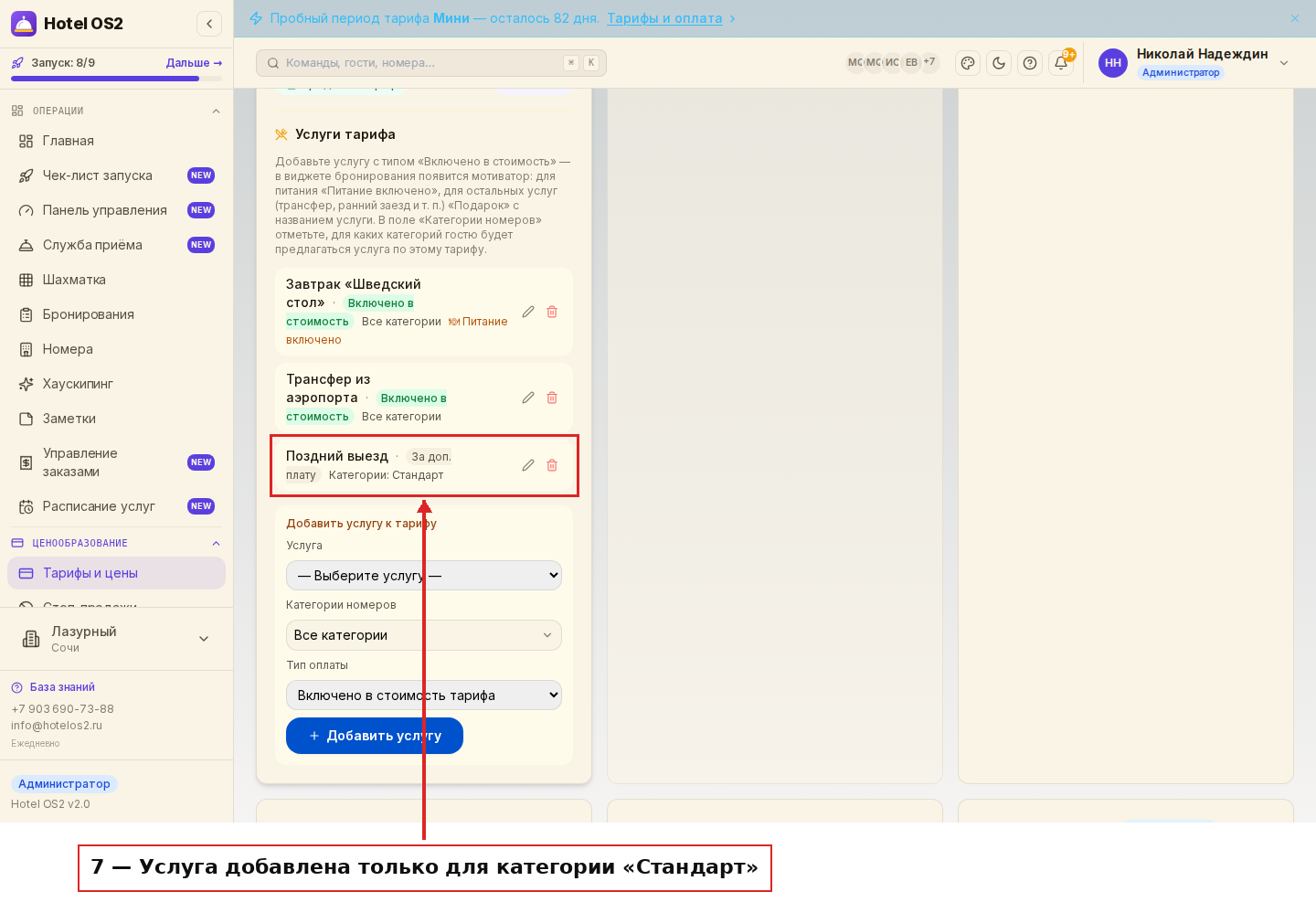Open the Тип оплаты dropdown
The image size is (1316, 913).
[x=424, y=695]
